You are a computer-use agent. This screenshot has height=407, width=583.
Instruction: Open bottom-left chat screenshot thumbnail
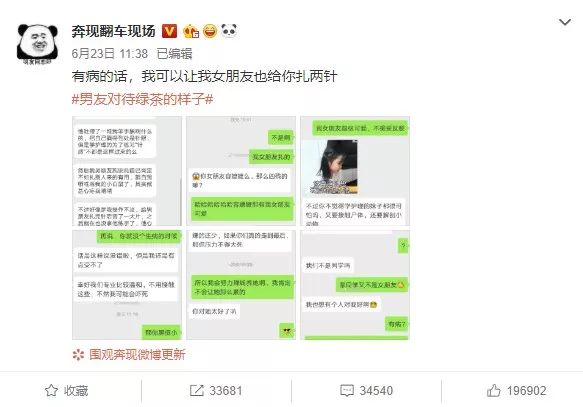click(x=127, y=285)
